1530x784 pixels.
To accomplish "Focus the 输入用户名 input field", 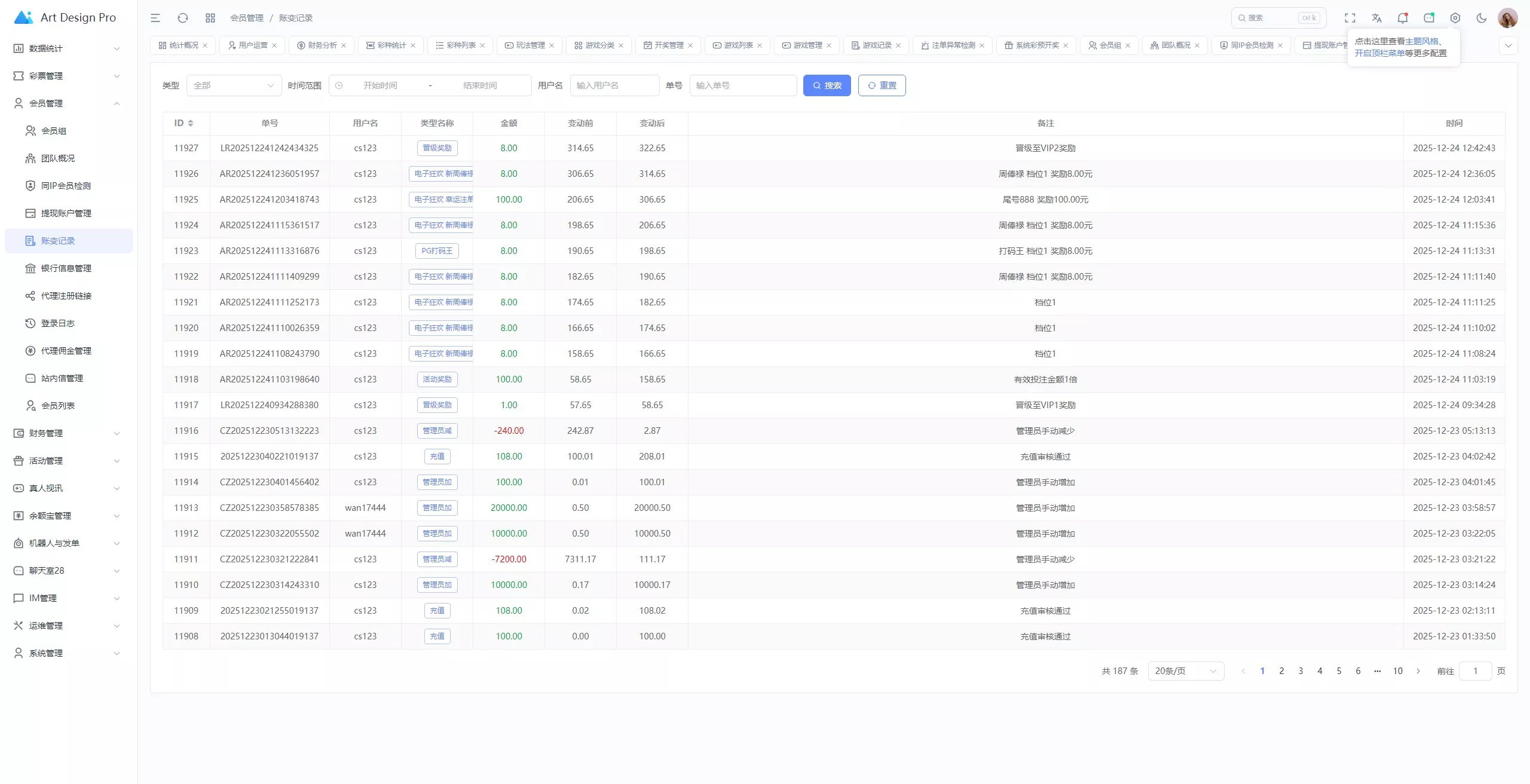I will (x=614, y=85).
